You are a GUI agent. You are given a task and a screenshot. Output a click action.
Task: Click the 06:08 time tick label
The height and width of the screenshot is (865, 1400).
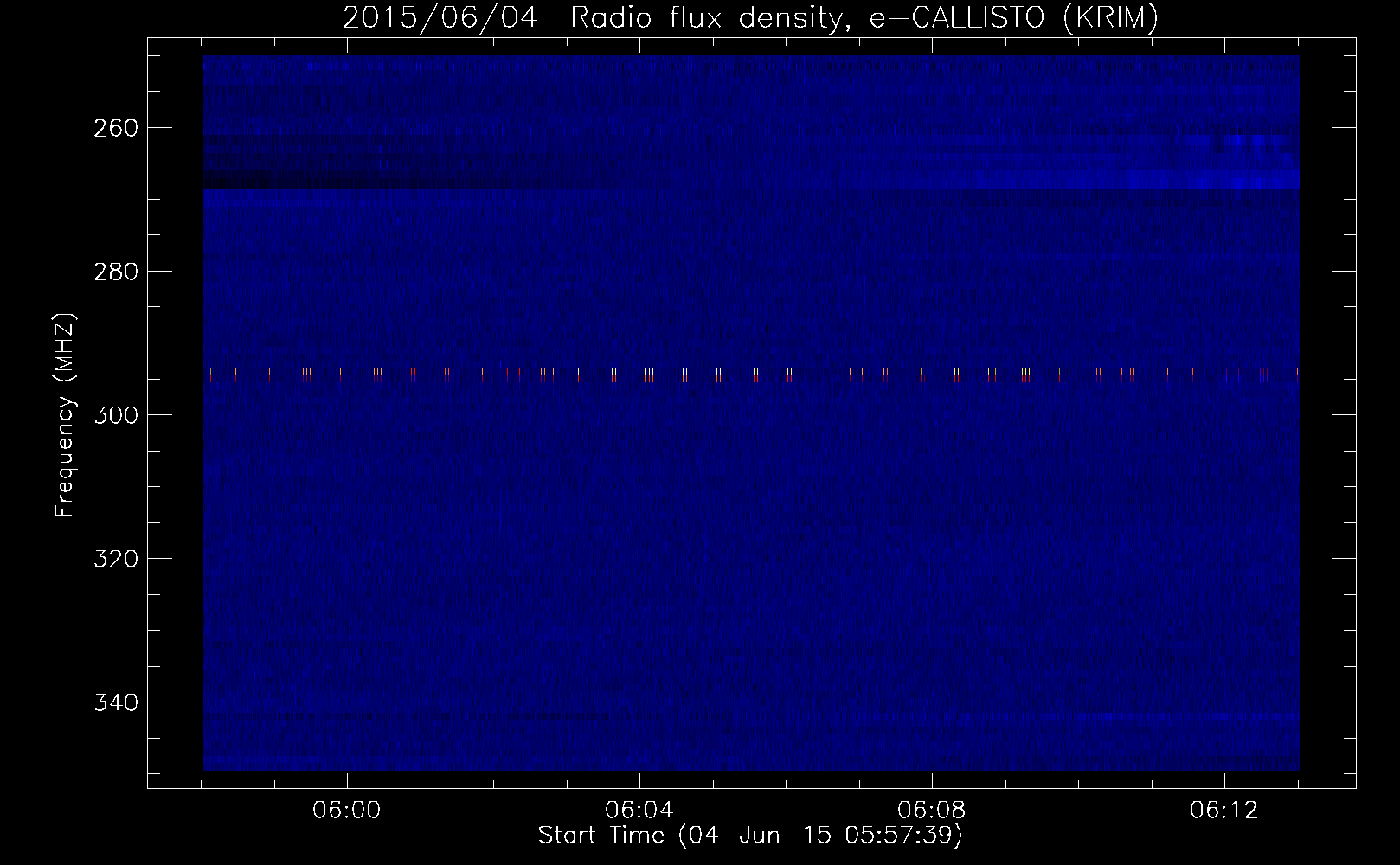tap(931, 811)
